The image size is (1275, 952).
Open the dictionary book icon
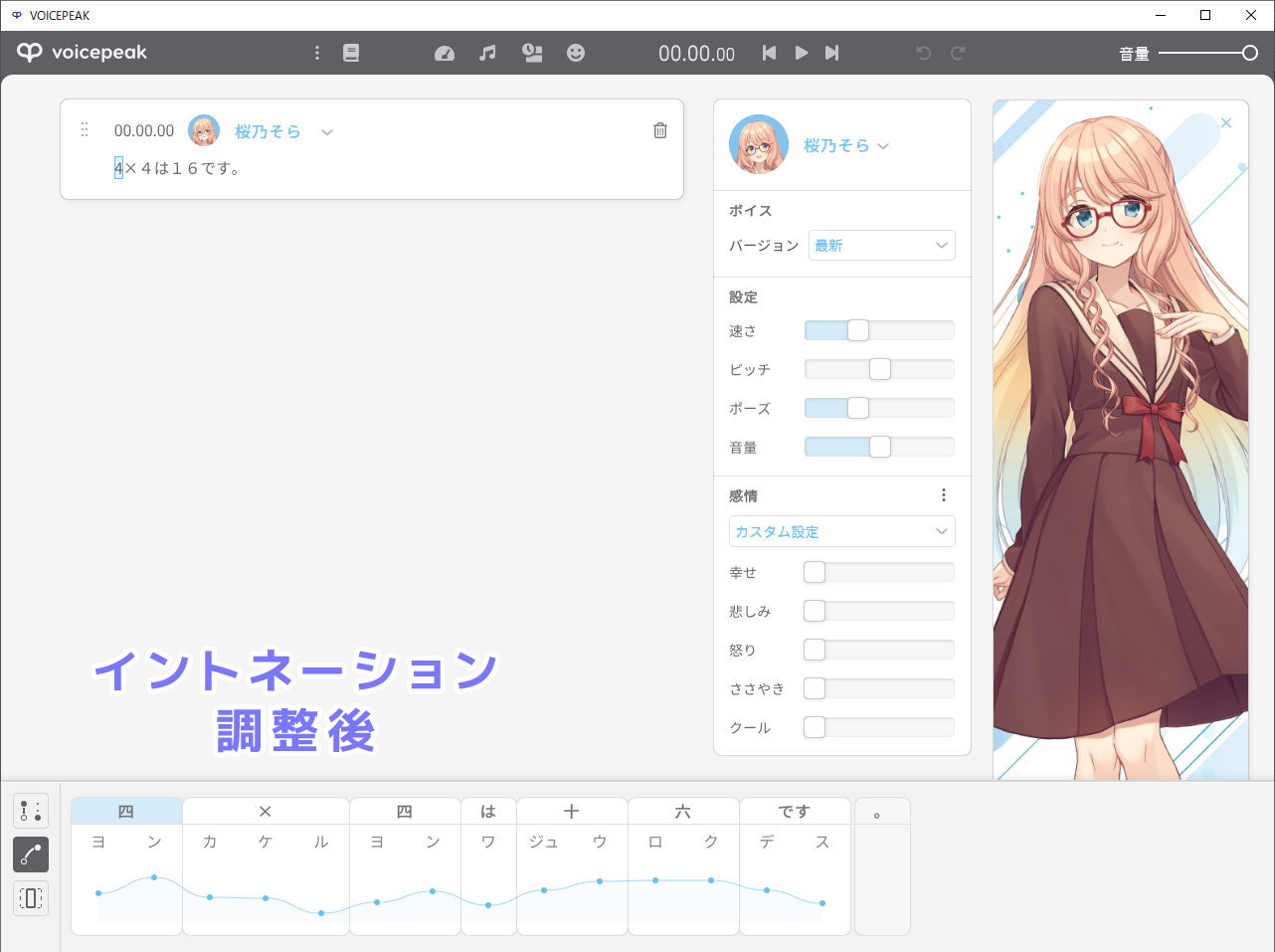pyautogui.click(x=351, y=53)
